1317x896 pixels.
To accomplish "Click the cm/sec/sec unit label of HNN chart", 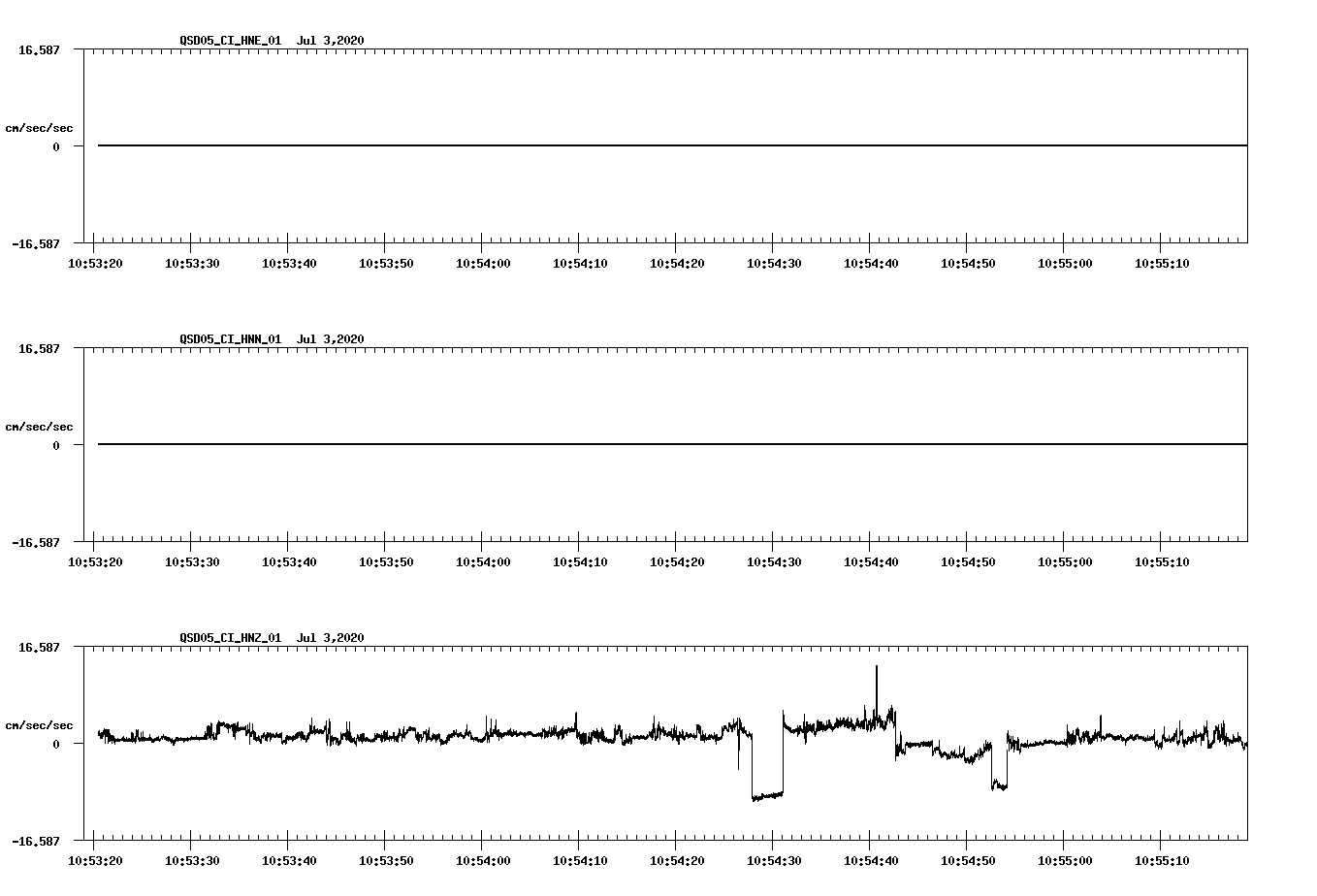I will click(x=39, y=427).
